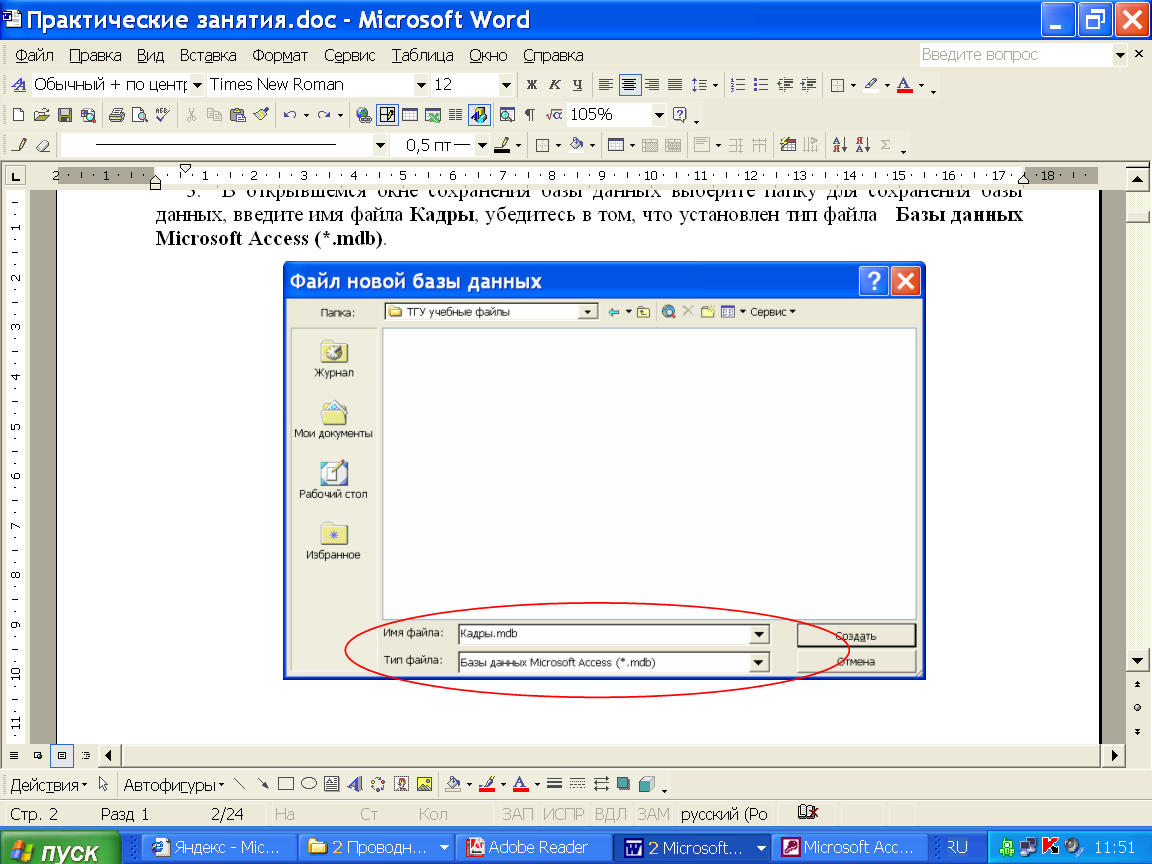Toggle bulleted list formatting

(761, 85)
